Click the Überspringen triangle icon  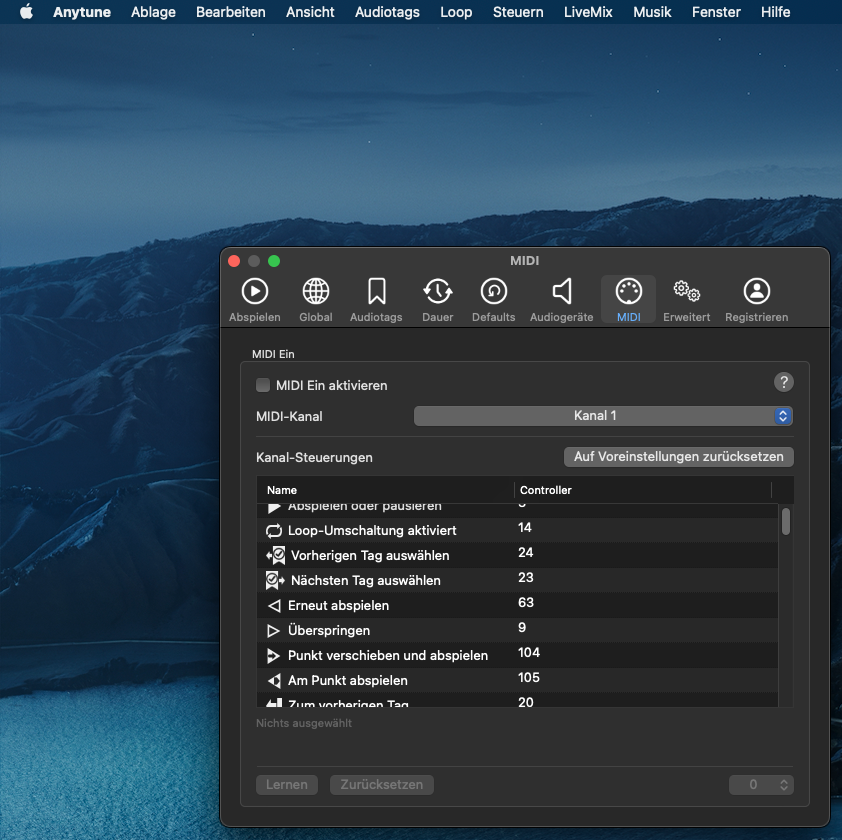point(273,631)
